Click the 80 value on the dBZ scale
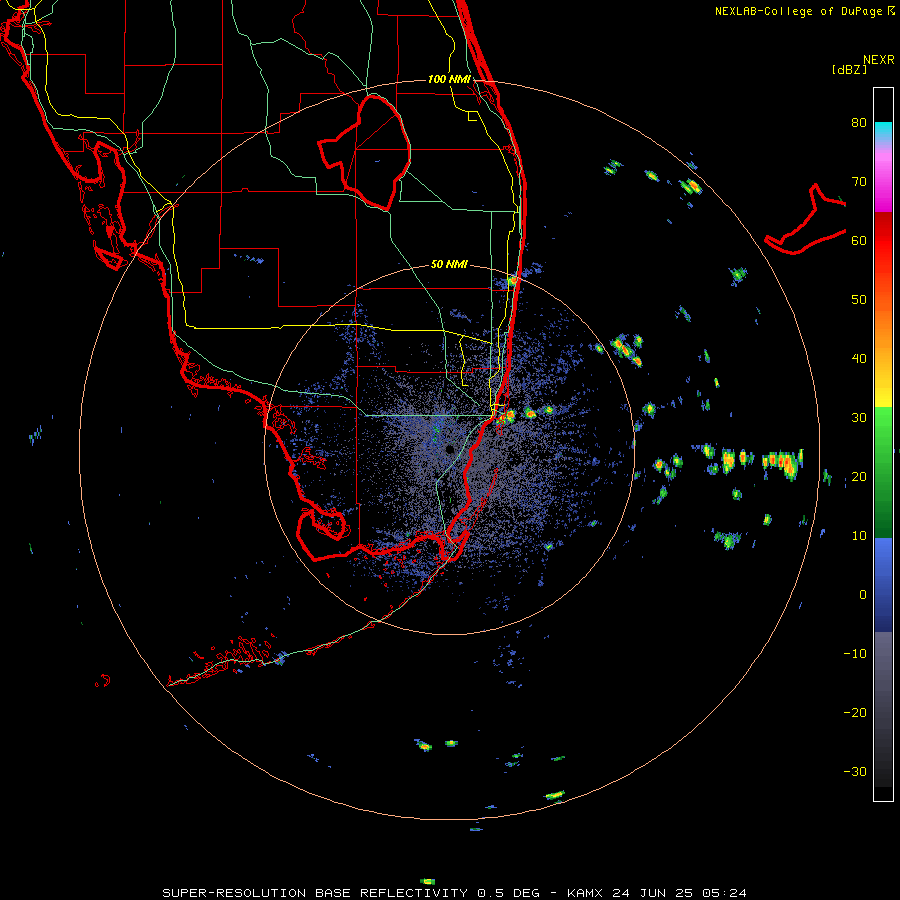The image size is (900, 900). pyautogui.click(x=859, y=123)
